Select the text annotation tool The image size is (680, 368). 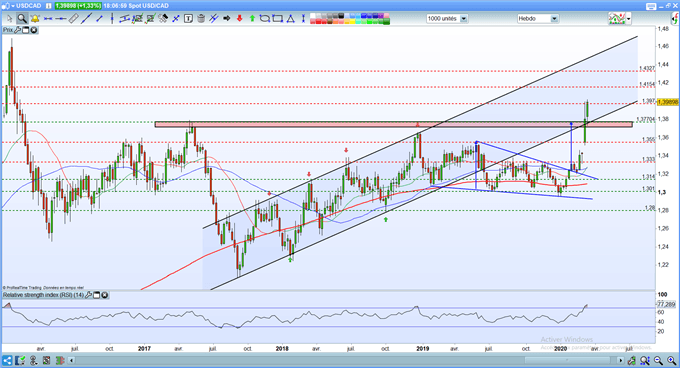click(x=188, y=19)
